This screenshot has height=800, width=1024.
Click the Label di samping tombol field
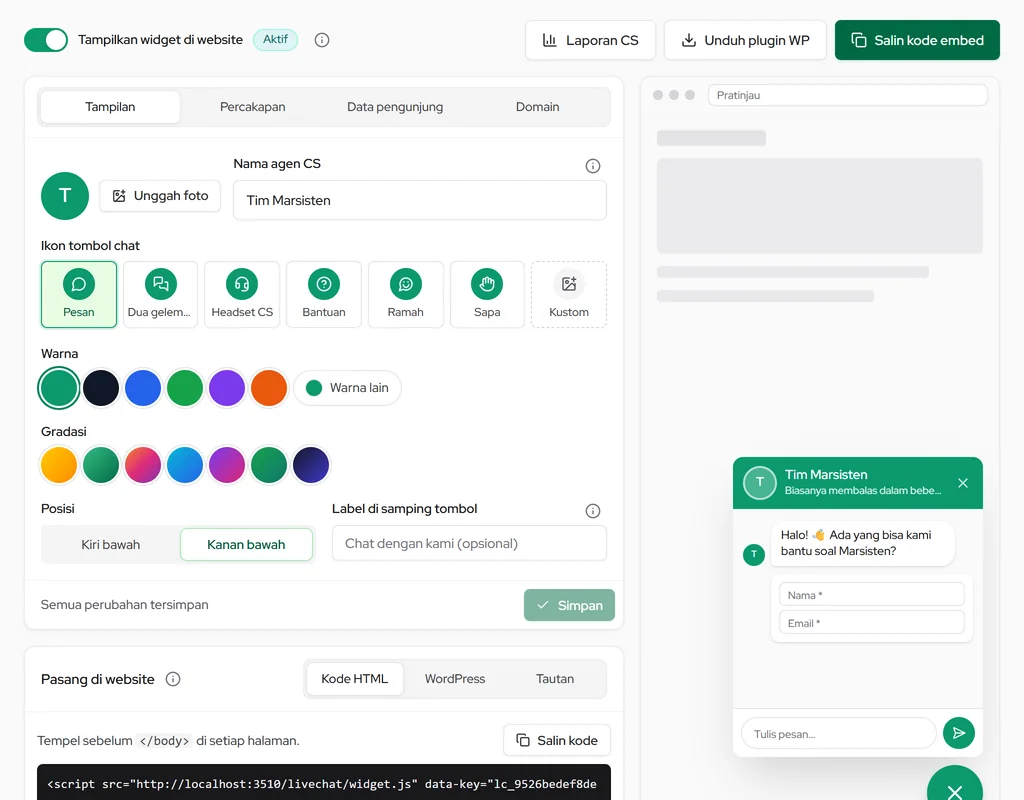[x=469, y=543]
